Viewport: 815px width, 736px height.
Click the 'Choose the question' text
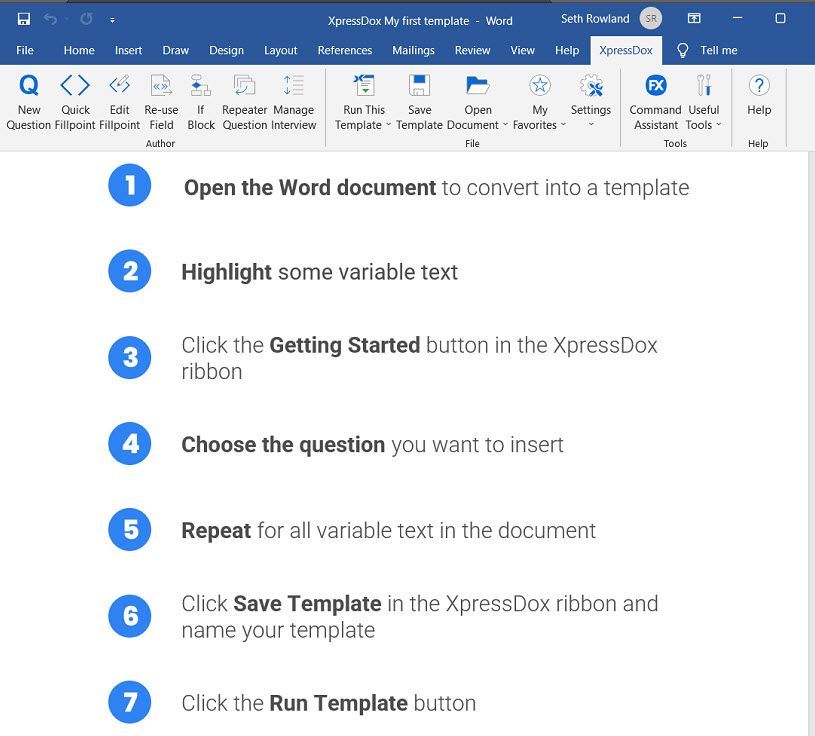pos(283,444)
